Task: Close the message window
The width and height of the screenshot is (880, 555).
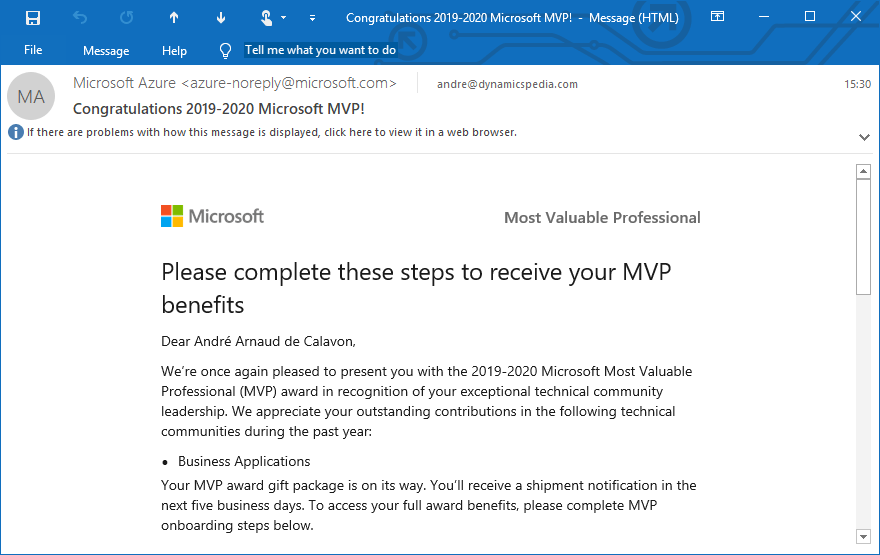Action: click(856, 17)
